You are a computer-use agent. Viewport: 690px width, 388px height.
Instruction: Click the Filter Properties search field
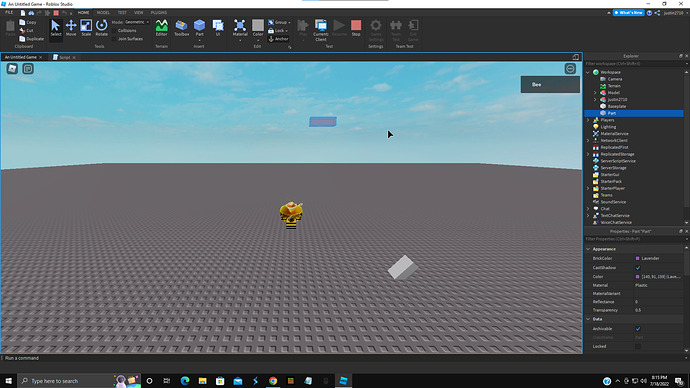click(x=634, y=239)
